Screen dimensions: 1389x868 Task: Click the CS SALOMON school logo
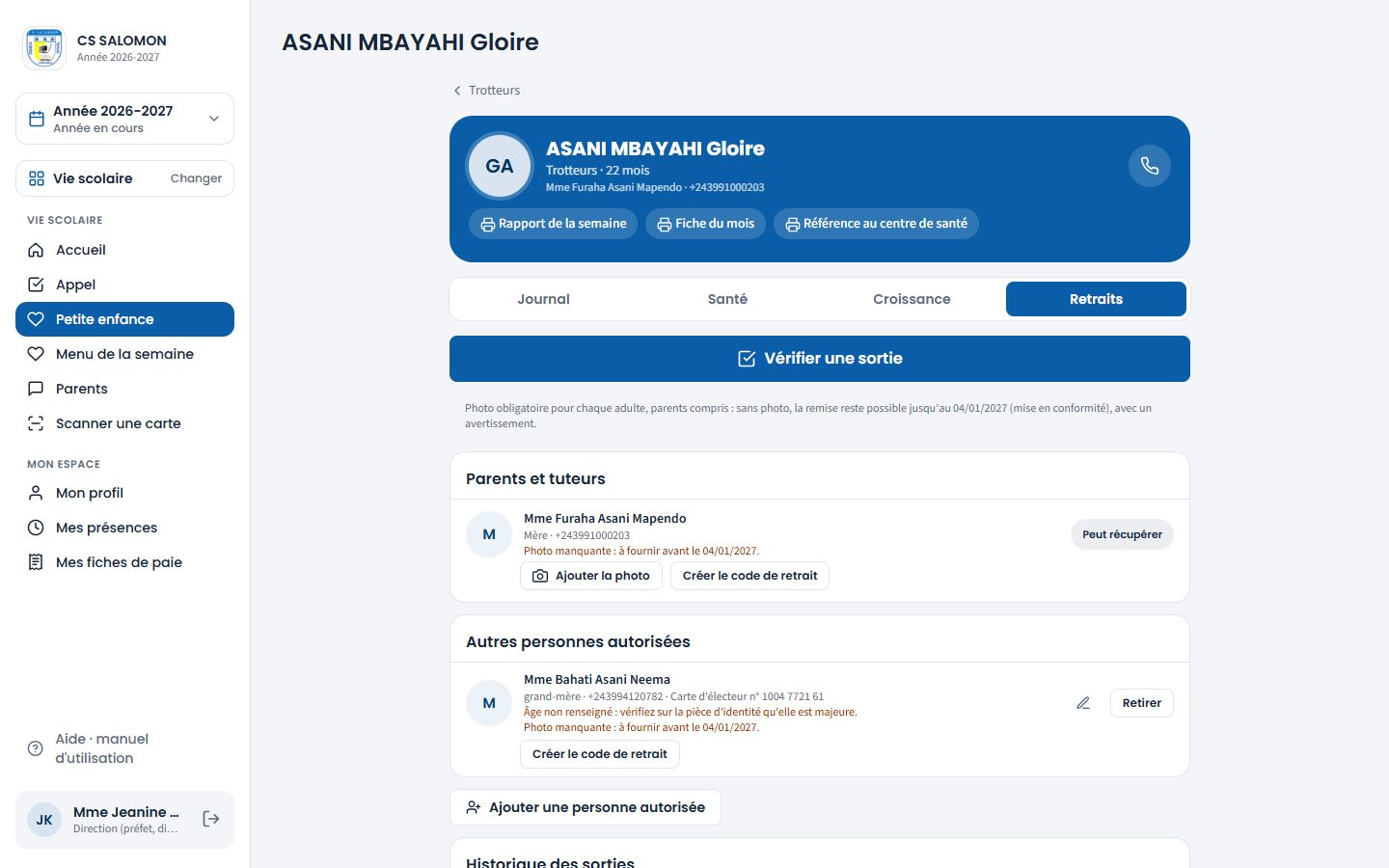[x=44, y=48]
